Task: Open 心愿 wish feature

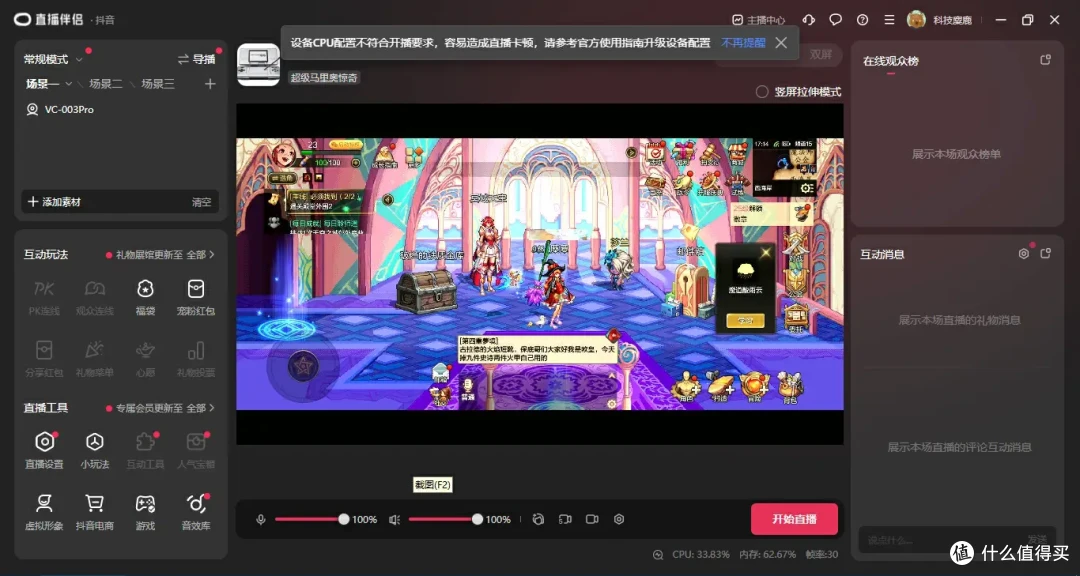Action: (x=145, y=359)
